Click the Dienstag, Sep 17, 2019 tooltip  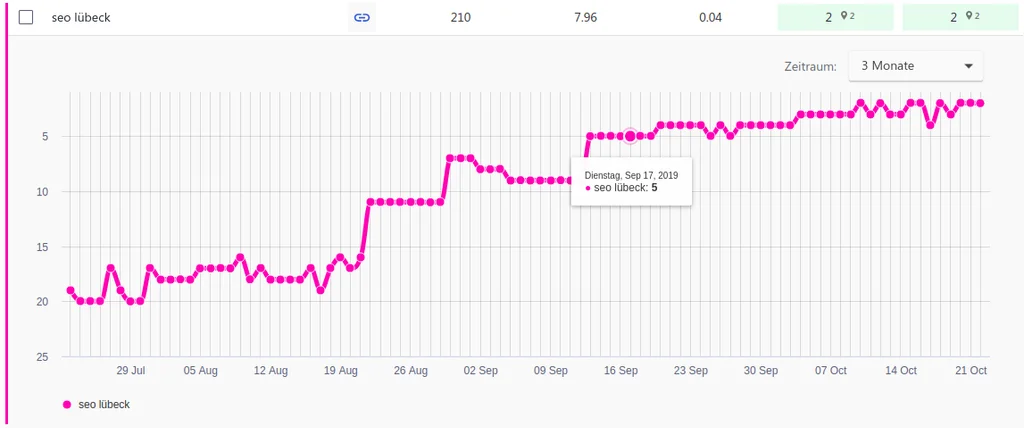coord(632,181)
